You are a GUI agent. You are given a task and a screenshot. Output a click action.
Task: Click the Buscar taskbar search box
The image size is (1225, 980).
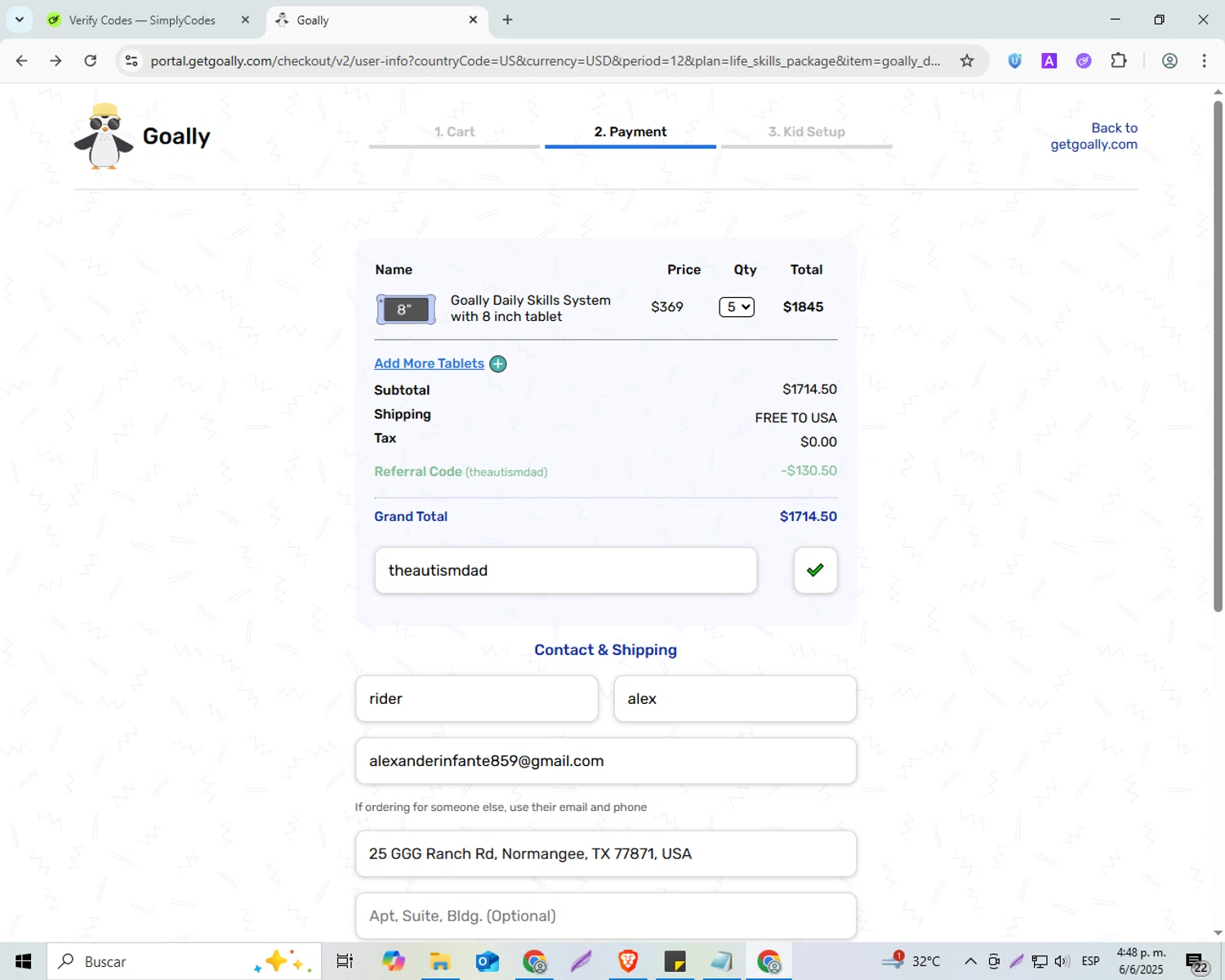coord(185,961)
